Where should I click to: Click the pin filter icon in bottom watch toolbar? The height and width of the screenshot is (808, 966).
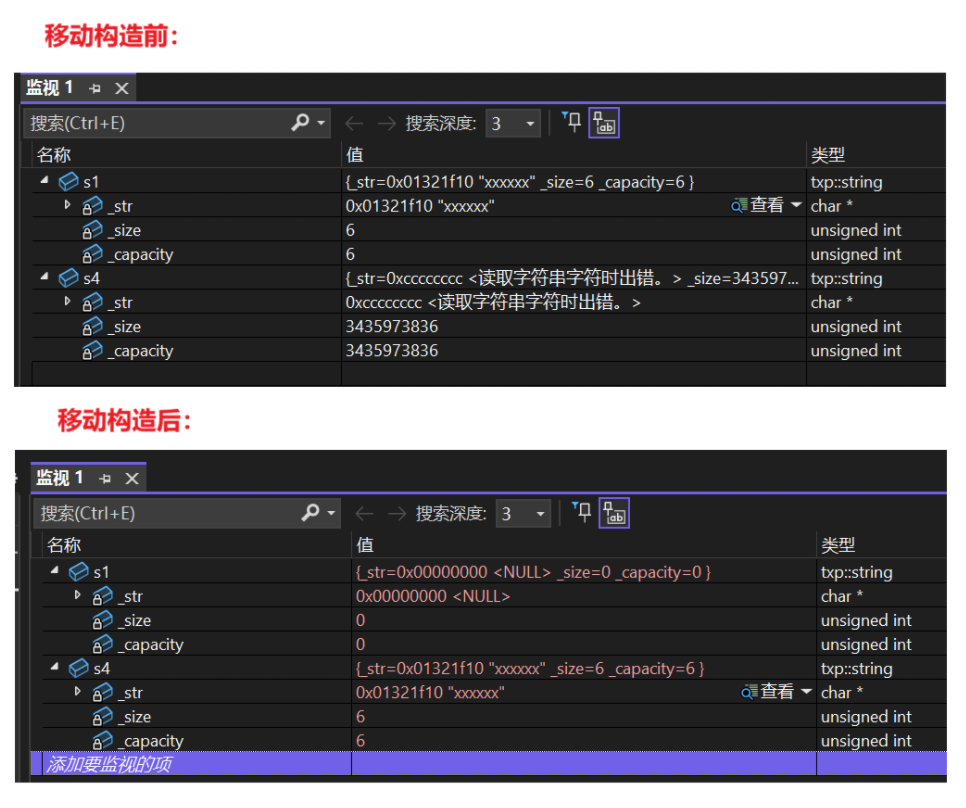(x=581, y=512)
